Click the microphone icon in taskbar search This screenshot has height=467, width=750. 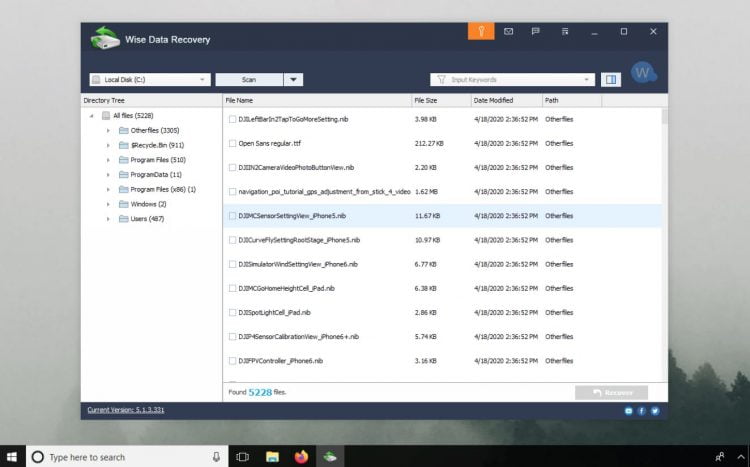216,457
